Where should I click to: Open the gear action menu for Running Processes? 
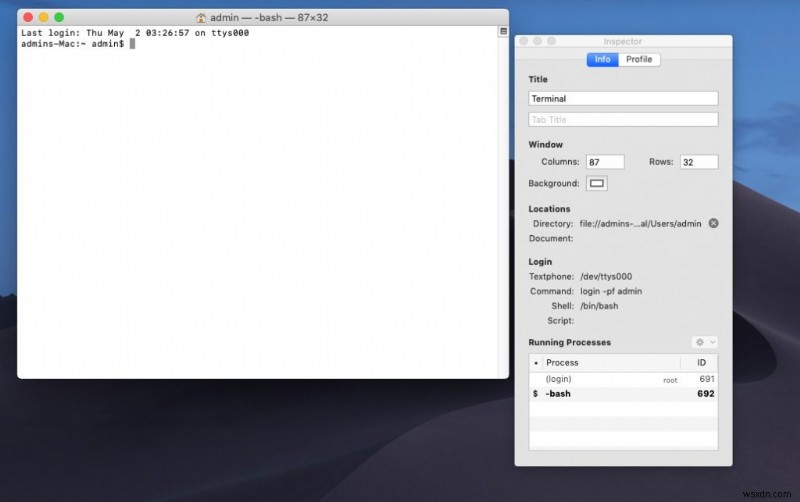705,342
